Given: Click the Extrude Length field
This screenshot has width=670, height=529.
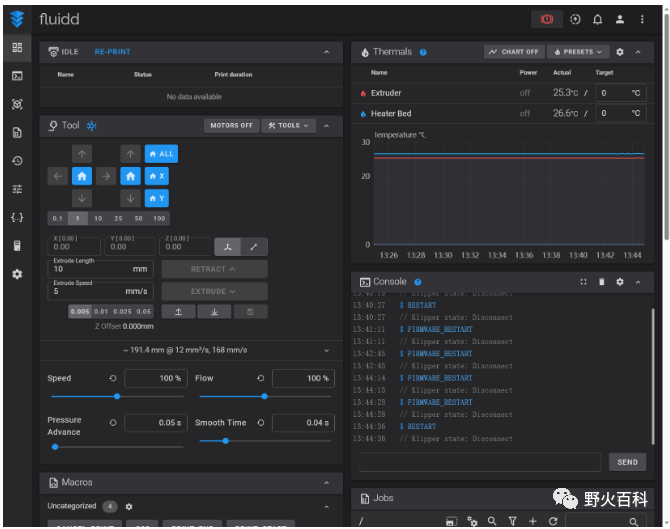Looking at the screenshot, I should pyautogui.click(x=100, y=269).
